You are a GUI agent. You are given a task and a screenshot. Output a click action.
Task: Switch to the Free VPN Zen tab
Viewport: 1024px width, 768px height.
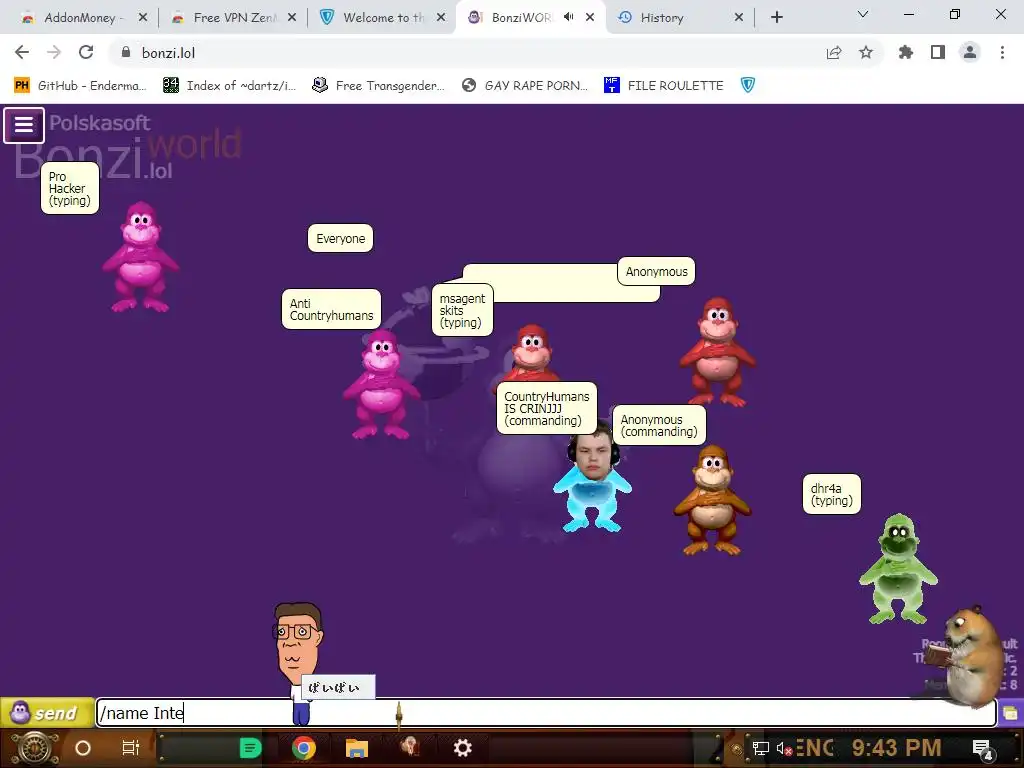234,18
